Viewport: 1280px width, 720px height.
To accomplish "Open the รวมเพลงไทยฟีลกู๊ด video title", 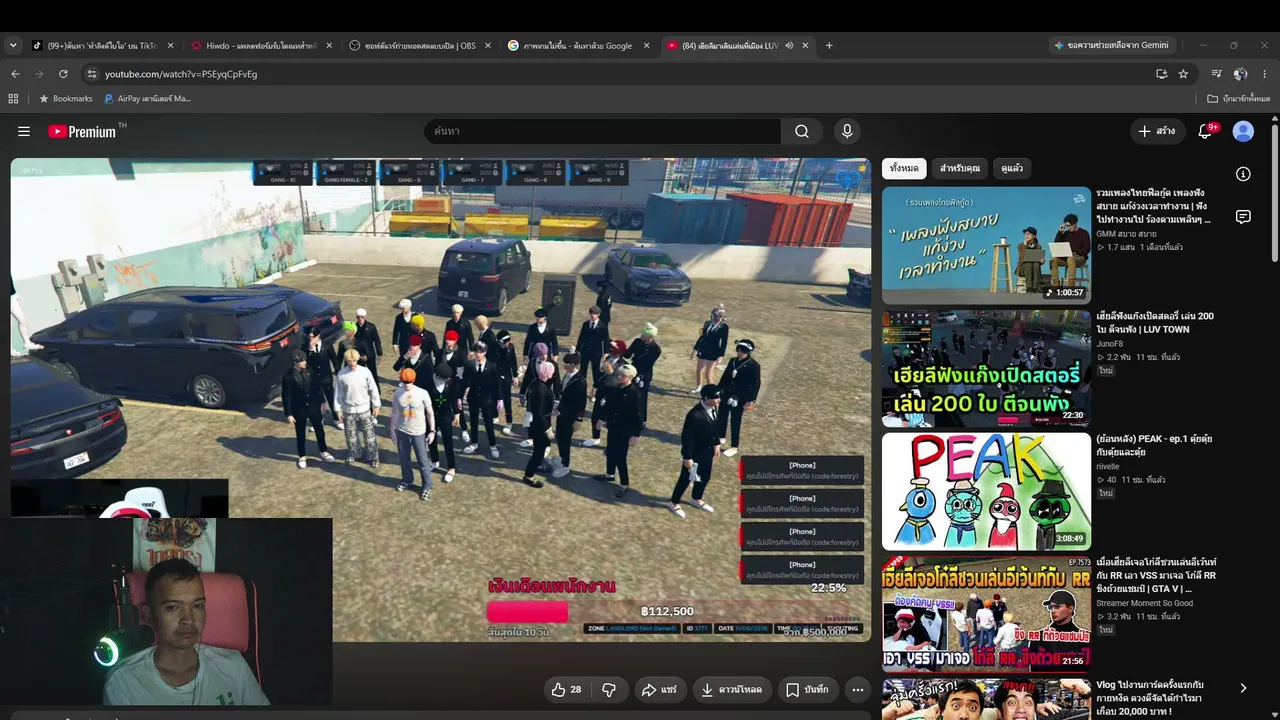I will [1154, 205].
